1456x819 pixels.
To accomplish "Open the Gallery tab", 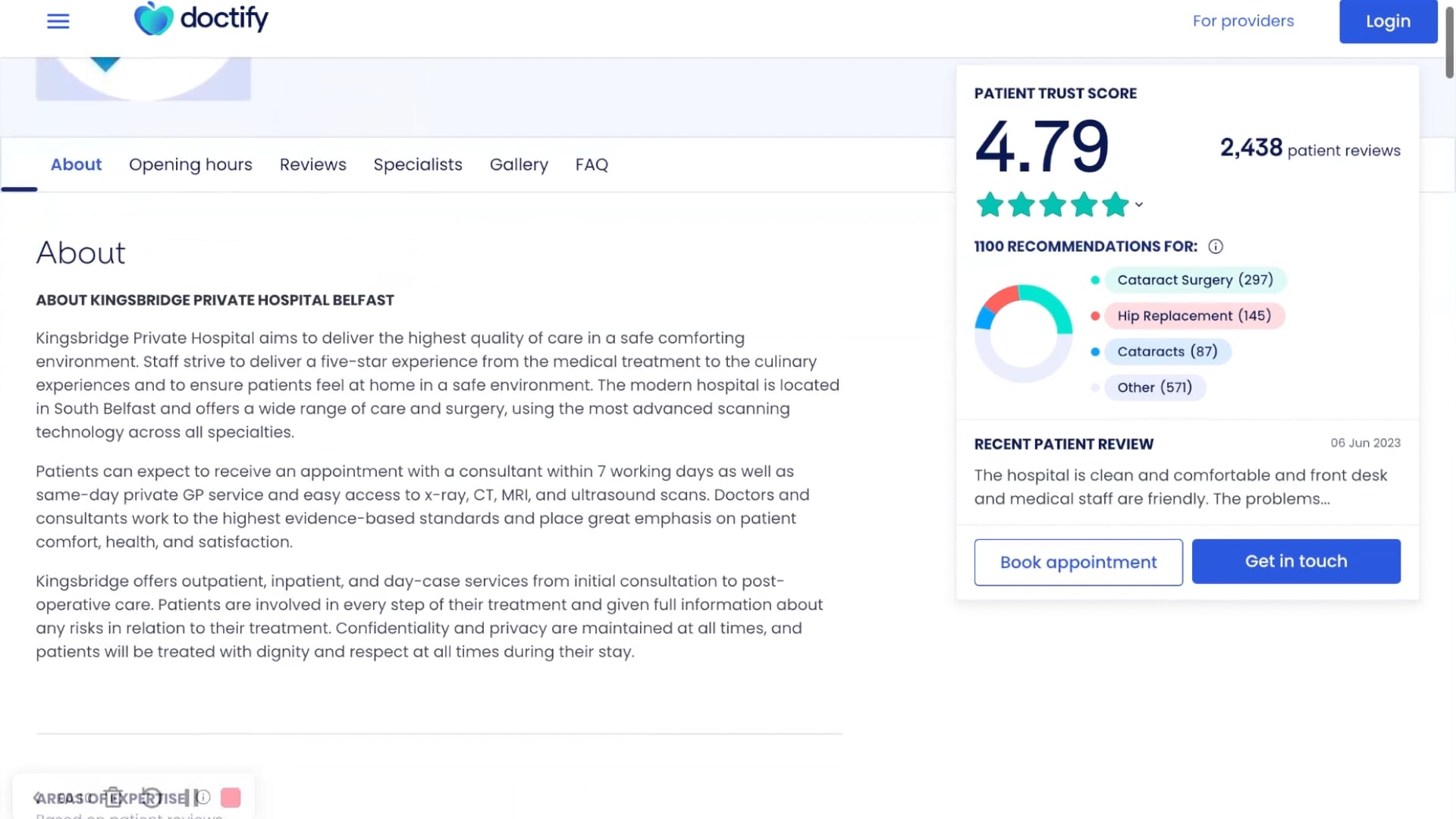I will (x=519, y=165).
